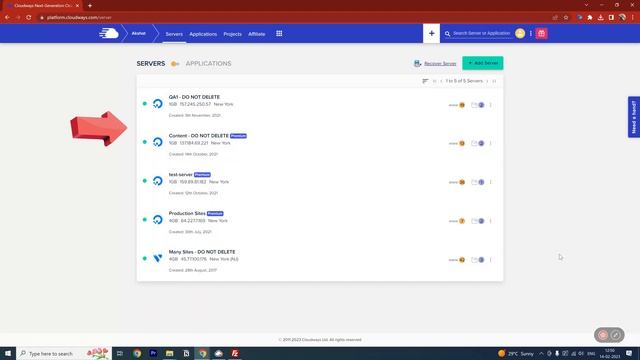Click the Search Server or Application field

[x=482, y=33]
